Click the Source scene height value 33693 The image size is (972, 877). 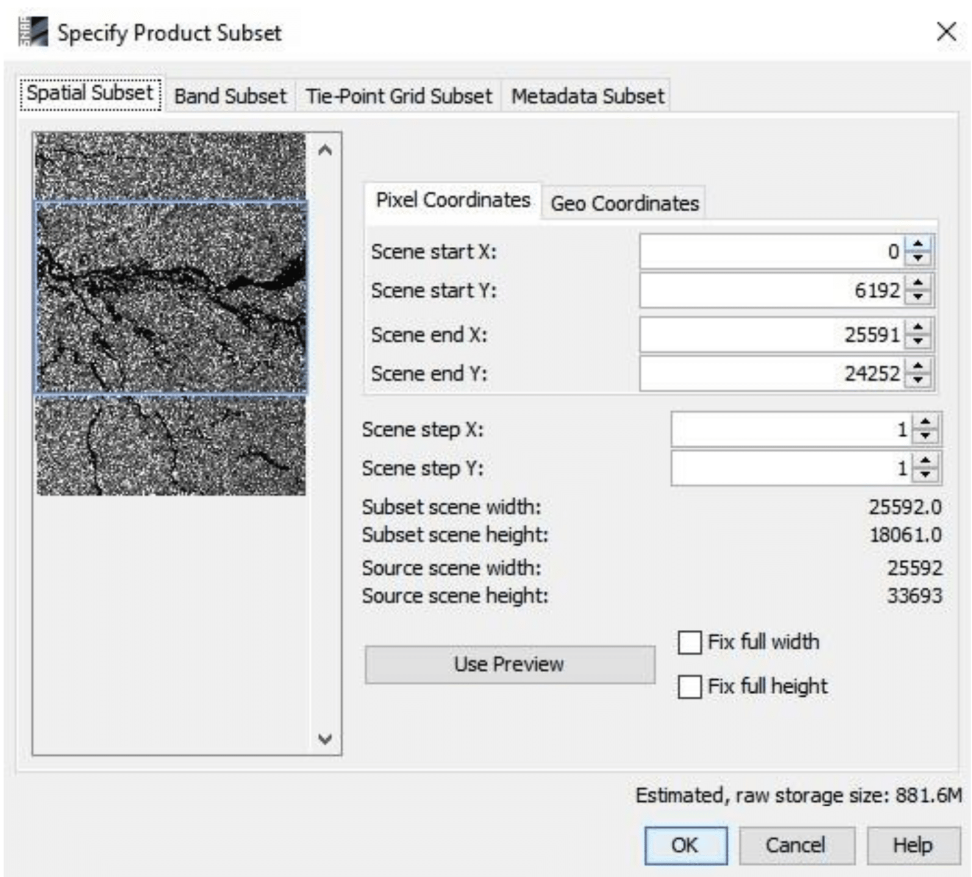click(x=914, y=596)
